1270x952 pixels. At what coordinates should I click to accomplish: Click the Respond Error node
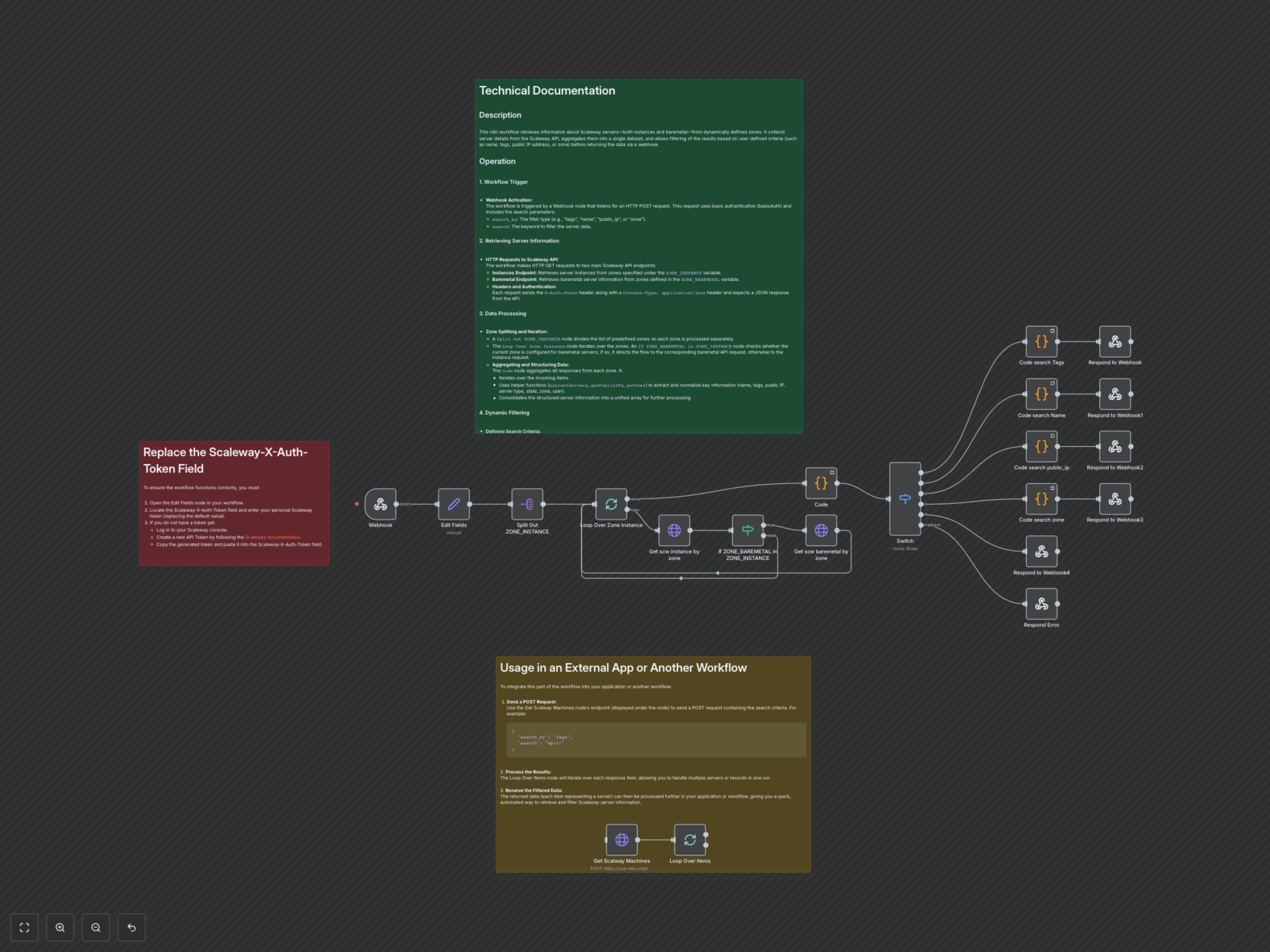tap(1041, 604)
